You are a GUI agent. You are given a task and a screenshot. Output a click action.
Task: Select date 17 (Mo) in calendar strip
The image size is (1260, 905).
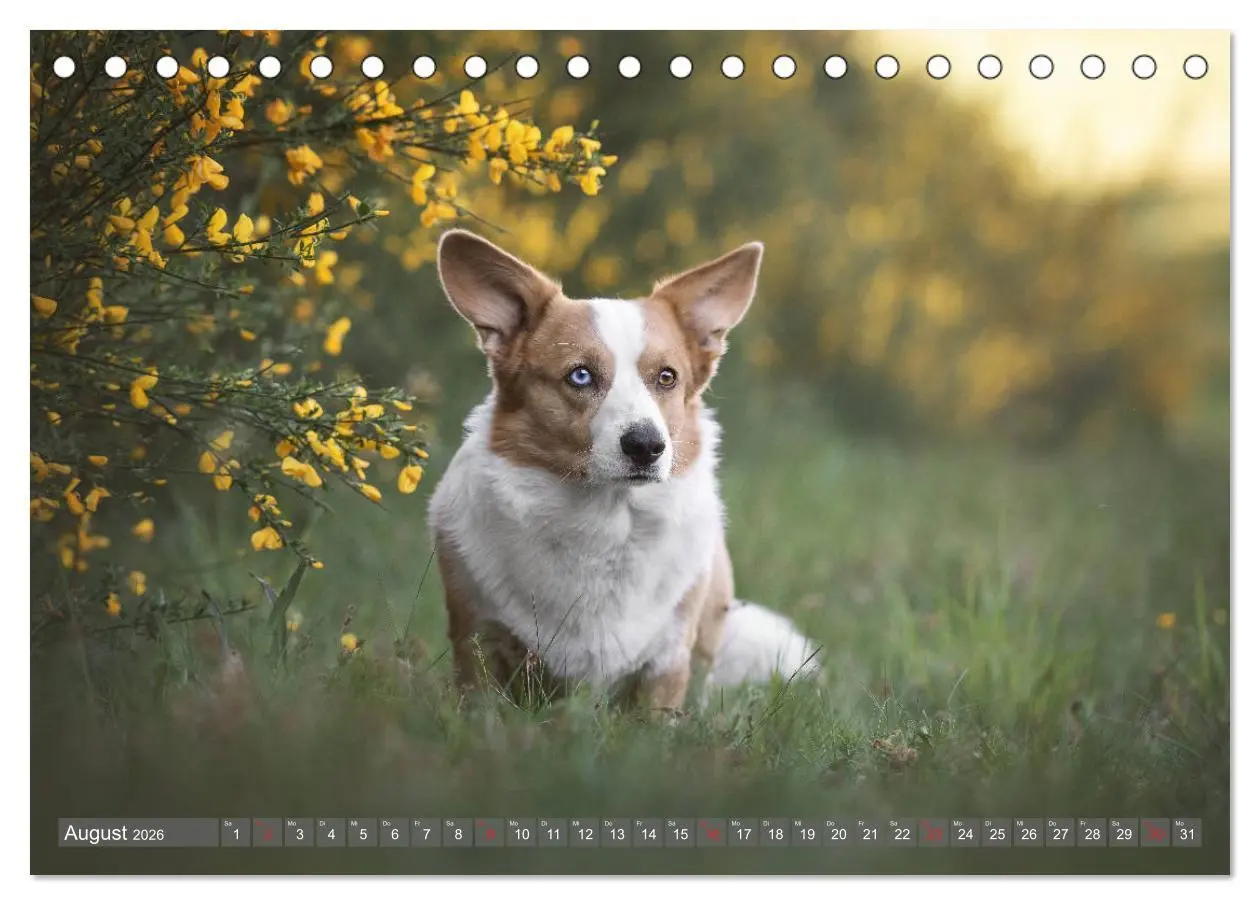click(x=743, y=833)
